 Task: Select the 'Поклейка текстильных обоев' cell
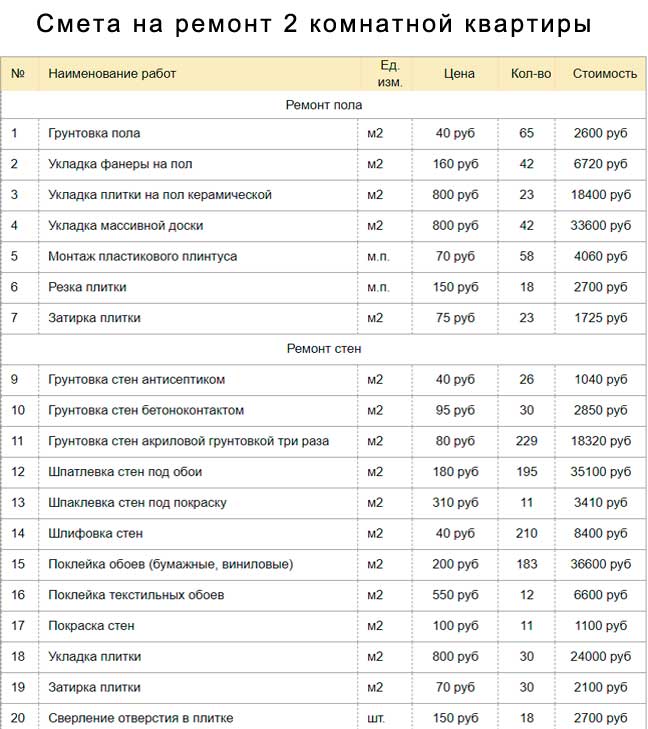coord(136,595)
